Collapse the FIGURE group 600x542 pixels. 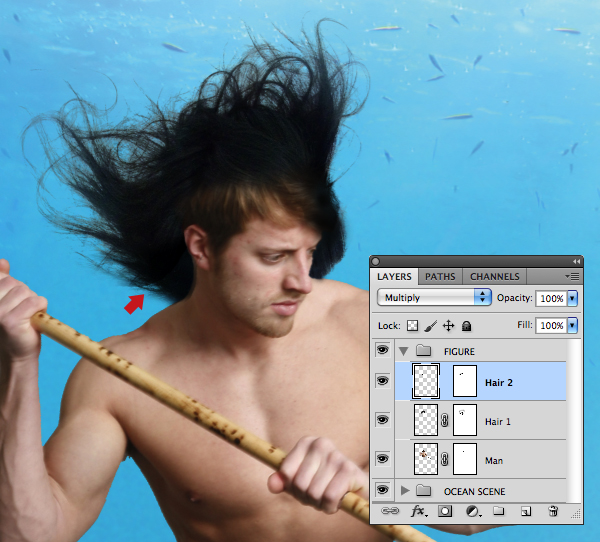click(x=404, y=351)
